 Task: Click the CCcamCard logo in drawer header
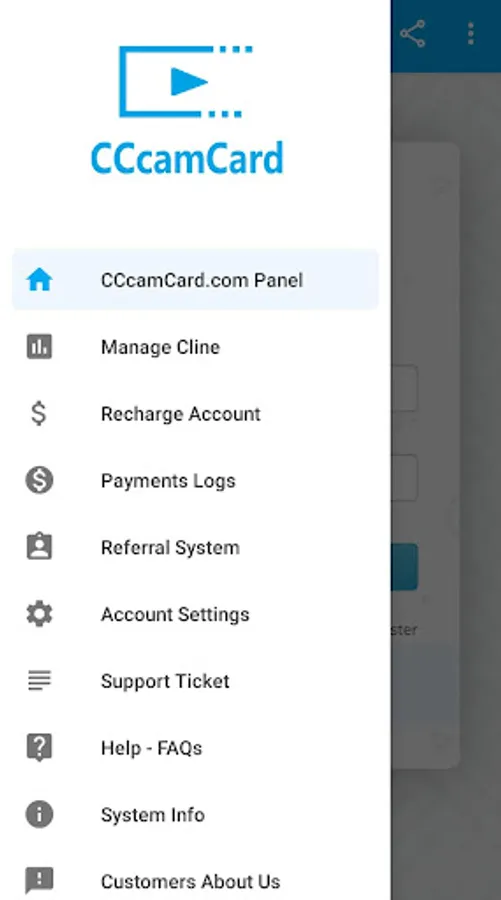[187, 110]
